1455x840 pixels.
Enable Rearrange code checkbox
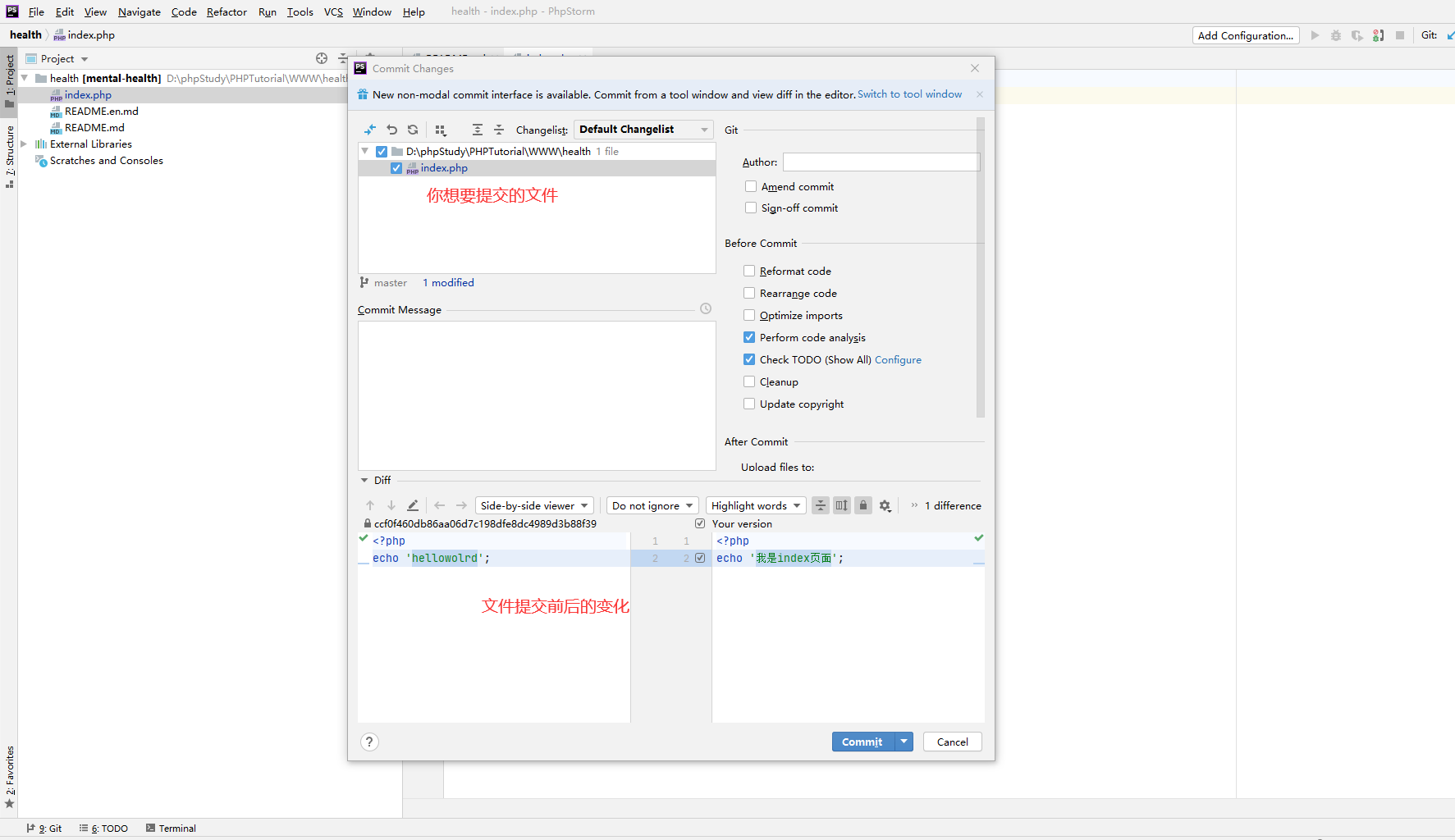coord(749,293)
